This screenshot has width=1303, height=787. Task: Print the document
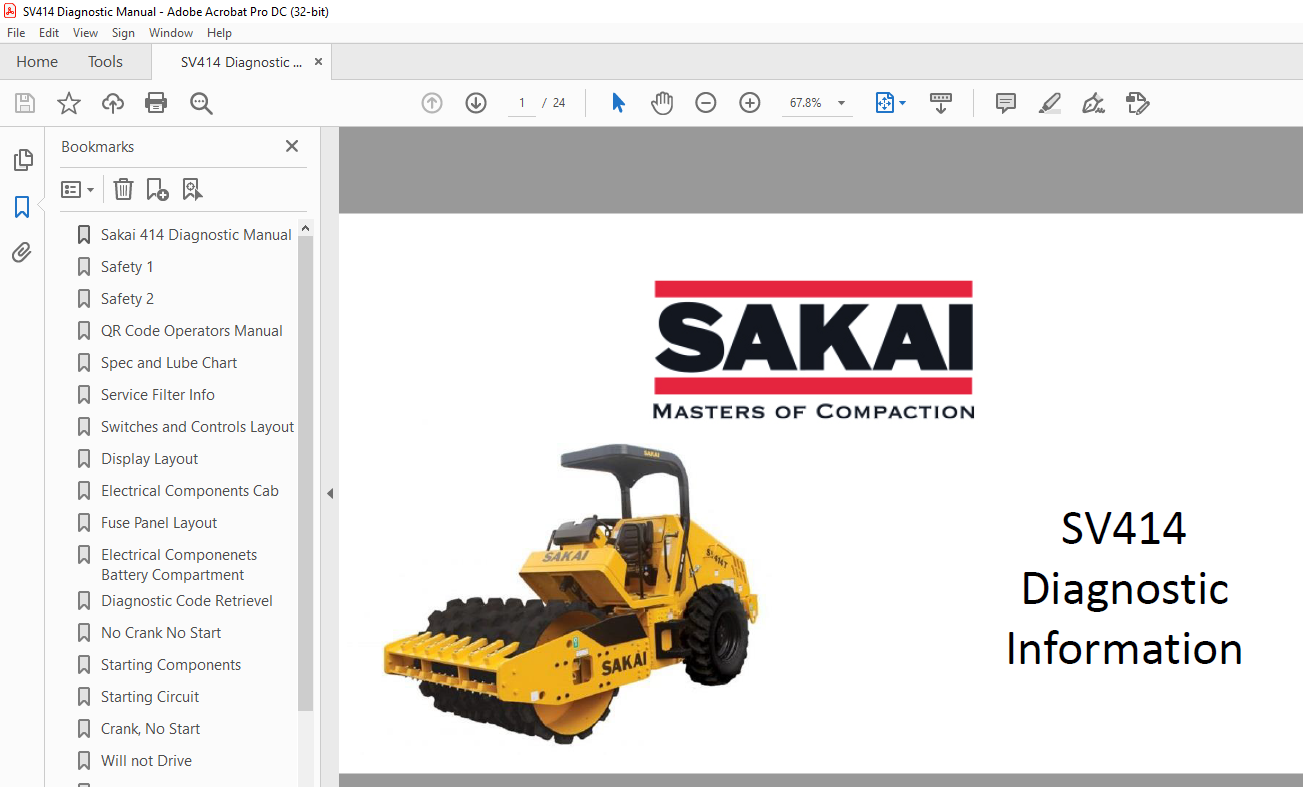pos(156,103)
